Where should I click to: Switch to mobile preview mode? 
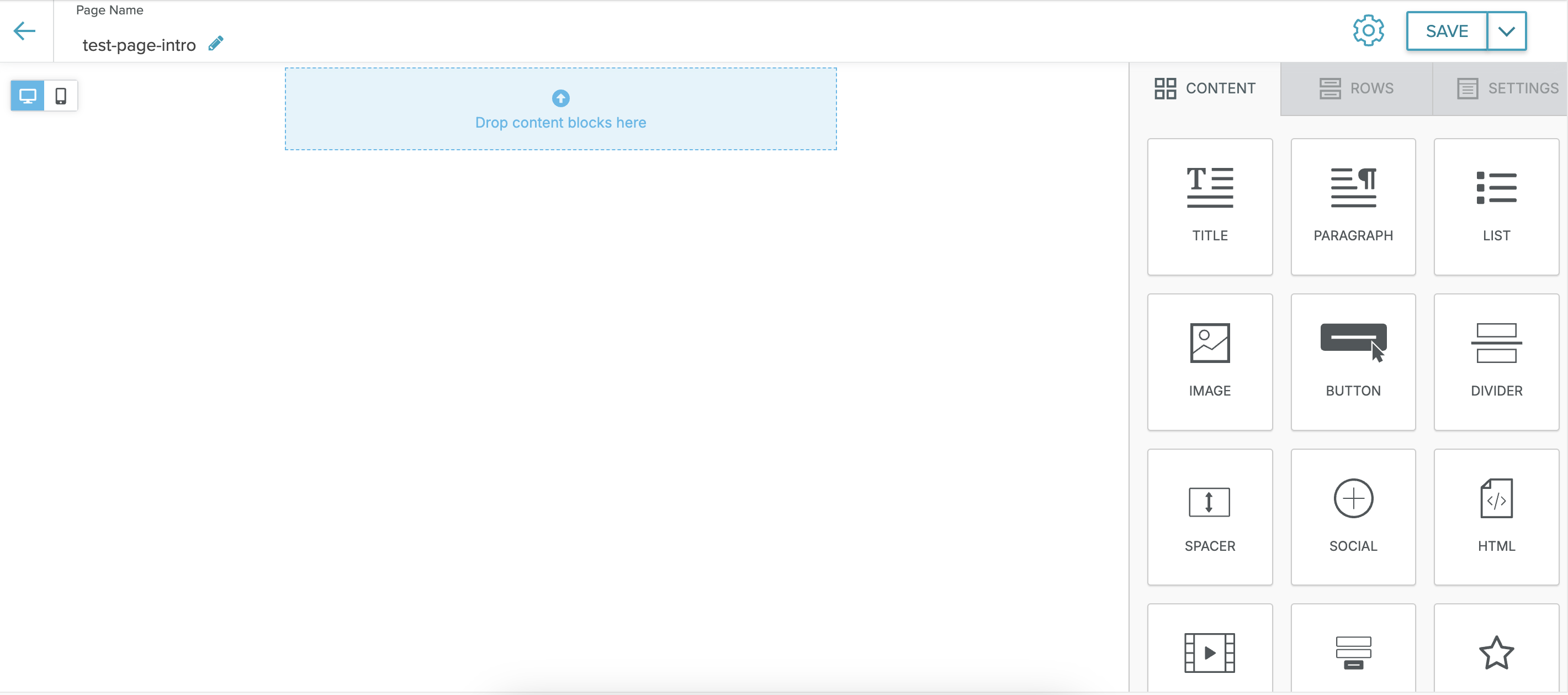[x=61, y=96]
